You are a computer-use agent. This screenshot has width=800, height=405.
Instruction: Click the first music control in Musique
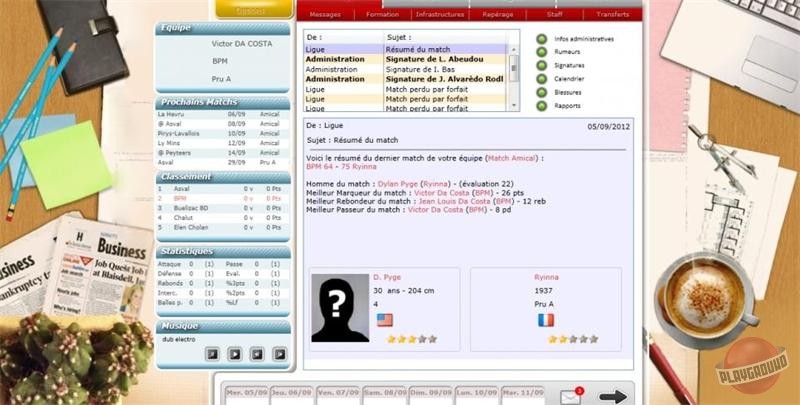pos(212,354)
